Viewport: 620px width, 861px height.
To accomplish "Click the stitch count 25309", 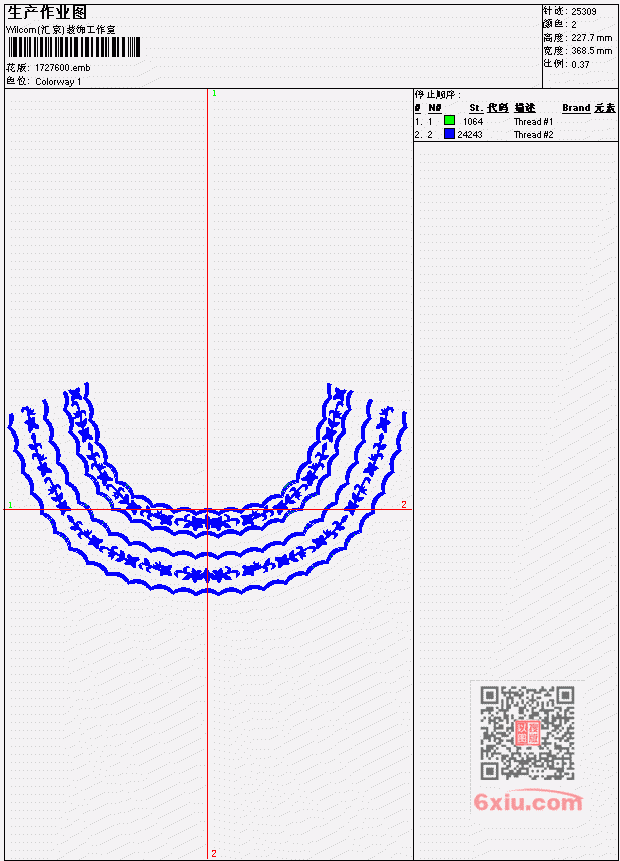I will 584,11.
